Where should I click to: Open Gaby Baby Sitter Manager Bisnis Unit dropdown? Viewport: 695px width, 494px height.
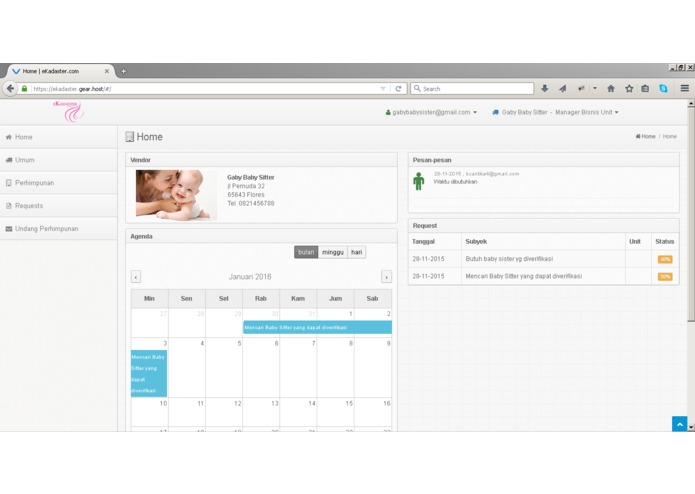tap(555, 113)
